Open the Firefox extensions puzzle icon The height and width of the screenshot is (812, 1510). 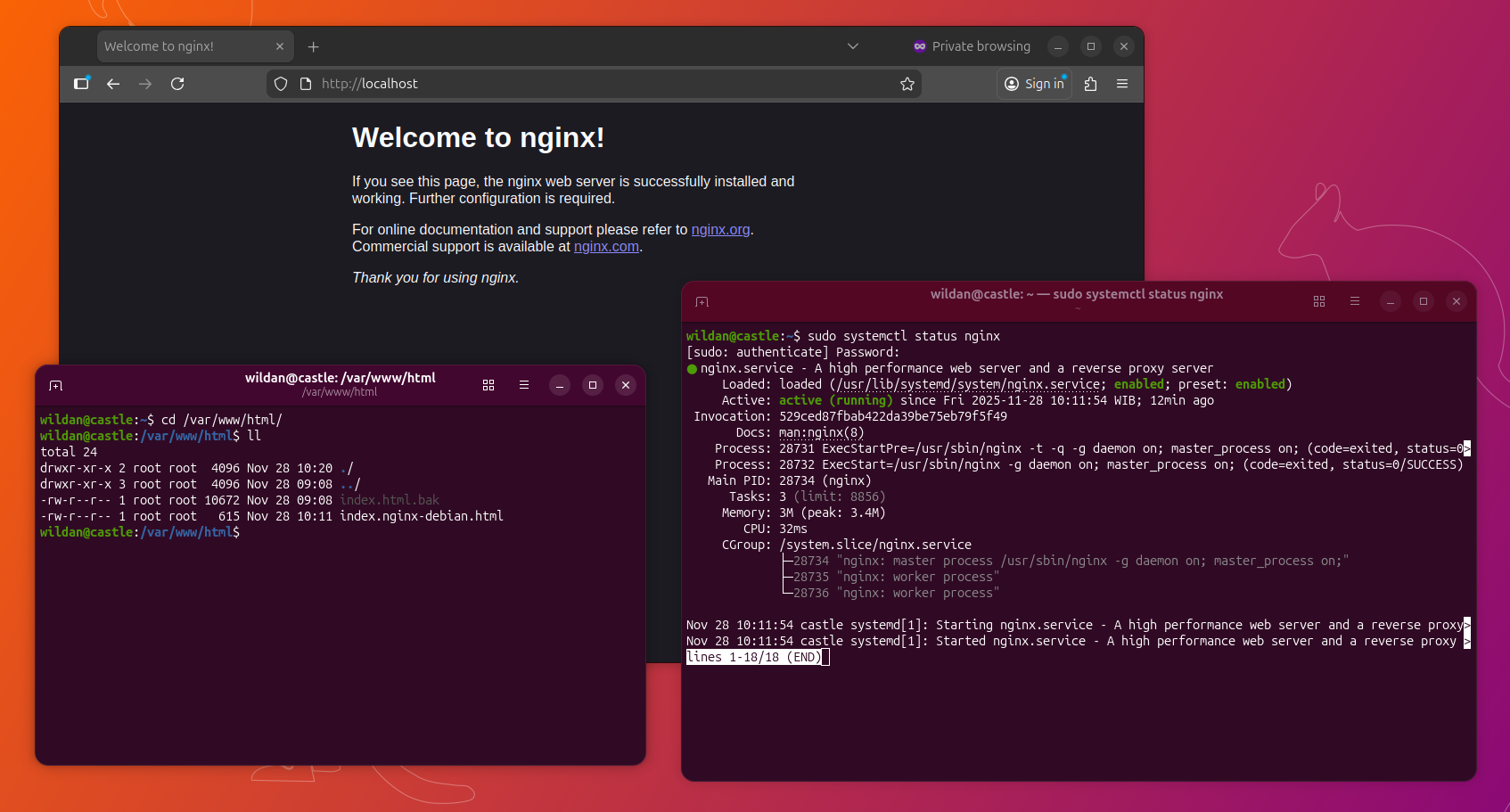tap(1090, 84)
